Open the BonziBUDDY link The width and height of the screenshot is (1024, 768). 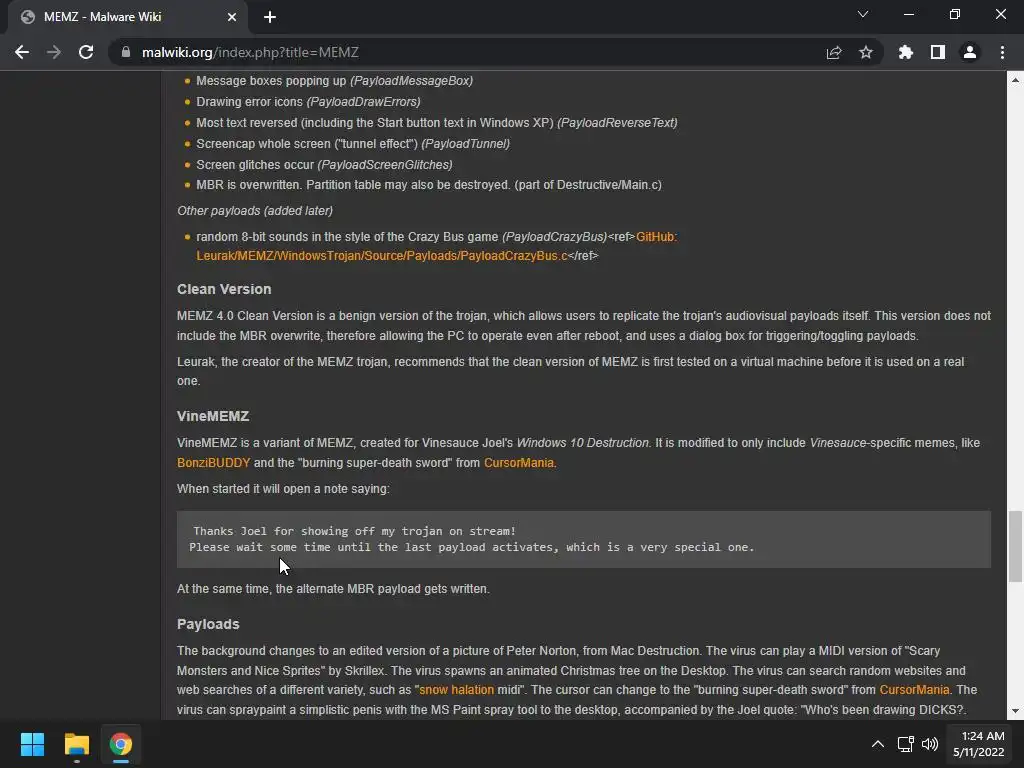tap(214, 462)
